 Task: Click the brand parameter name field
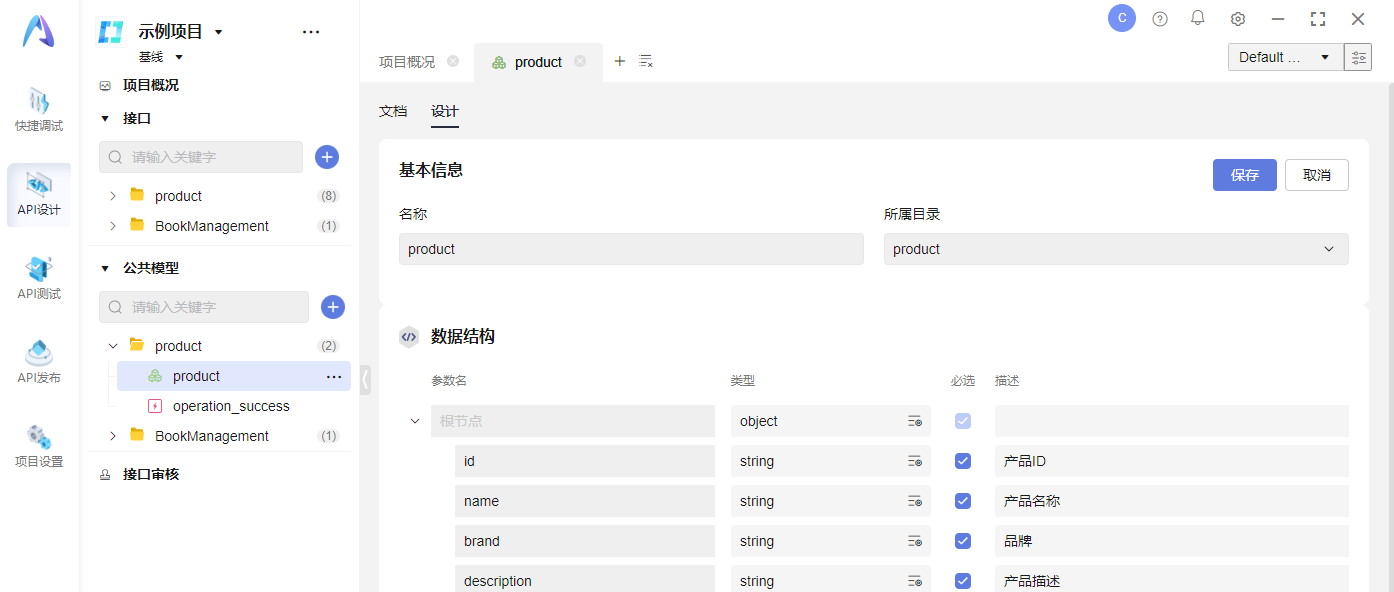(585, 541)
